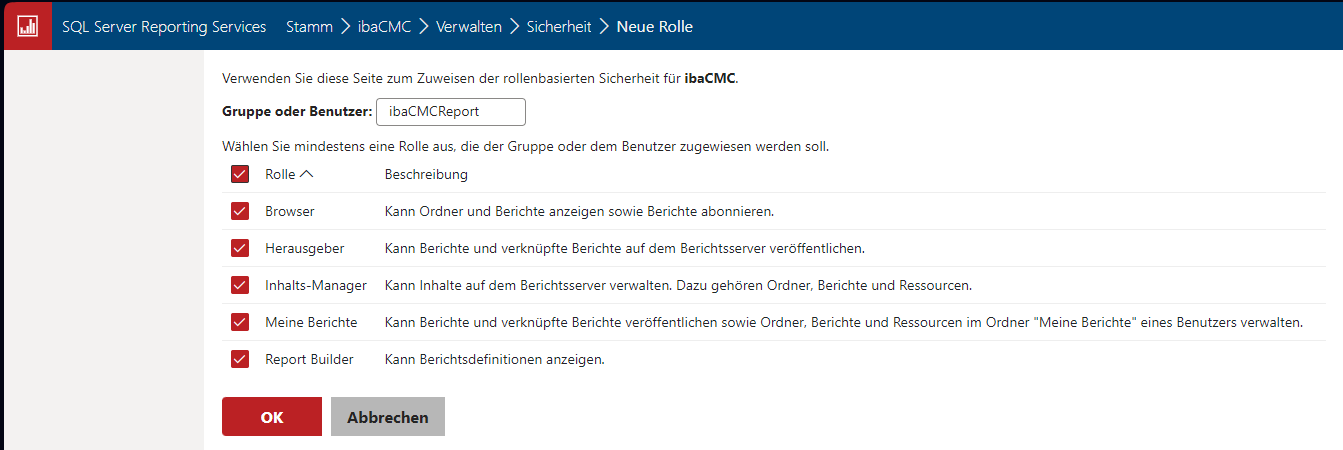Viewport: 1343px width, 450px height.
Task: Toggle the select-all roles checkbox
Action: point(240,174)
